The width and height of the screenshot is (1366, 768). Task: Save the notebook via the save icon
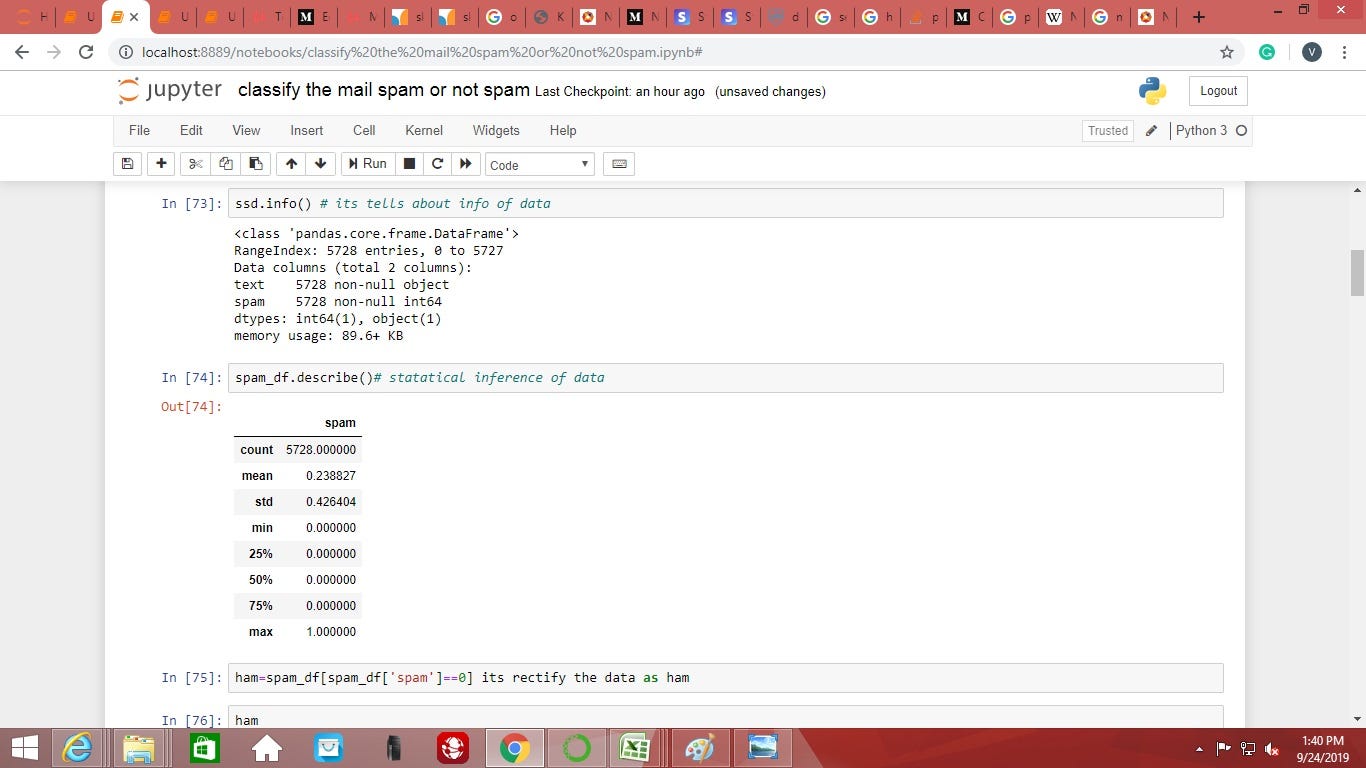(127, 163)
